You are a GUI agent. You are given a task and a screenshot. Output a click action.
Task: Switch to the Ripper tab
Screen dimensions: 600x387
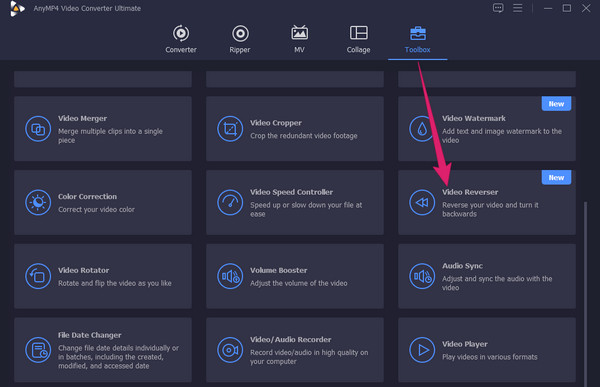240,39
